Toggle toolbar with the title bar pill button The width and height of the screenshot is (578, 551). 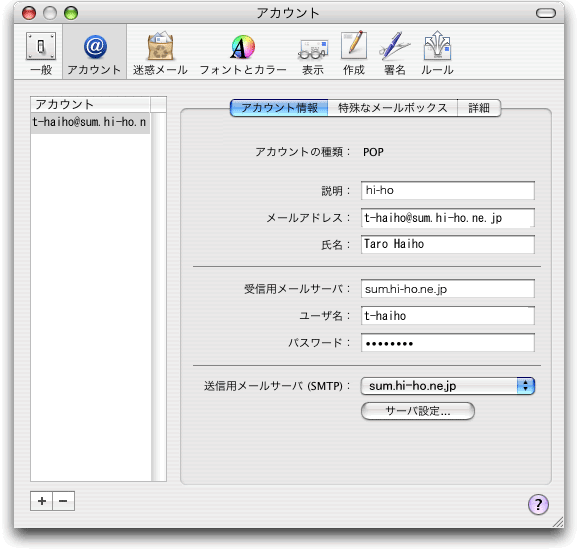pyautogui.click(x=546, y=13)
